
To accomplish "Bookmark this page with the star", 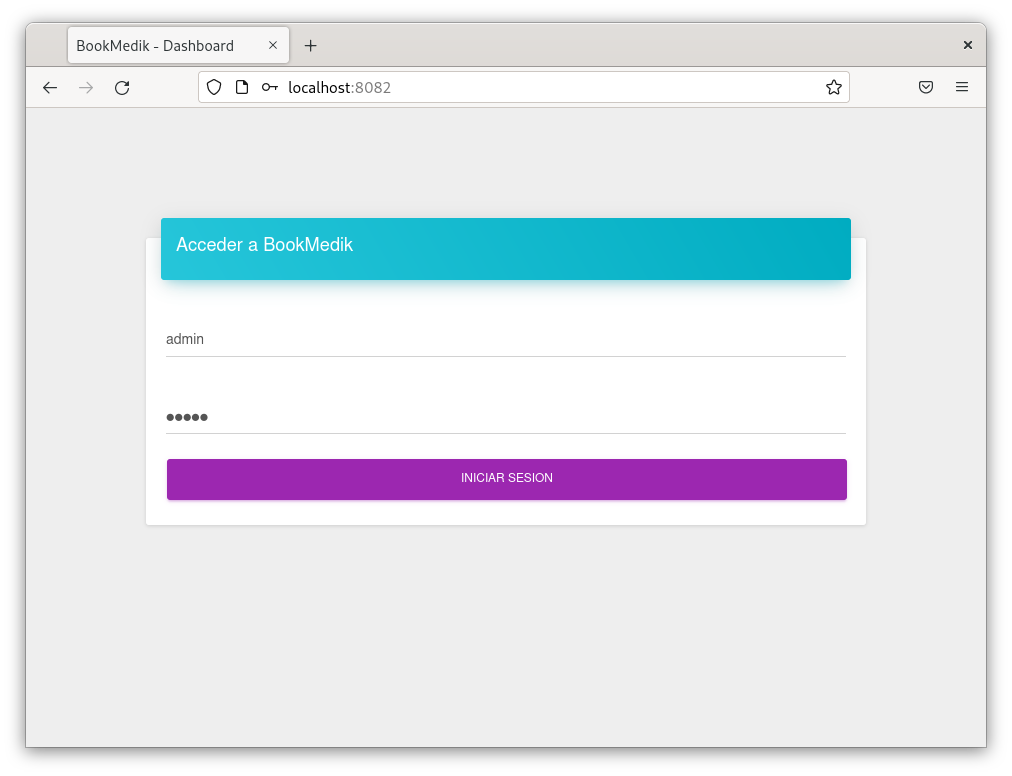I will tap(833, 87).
